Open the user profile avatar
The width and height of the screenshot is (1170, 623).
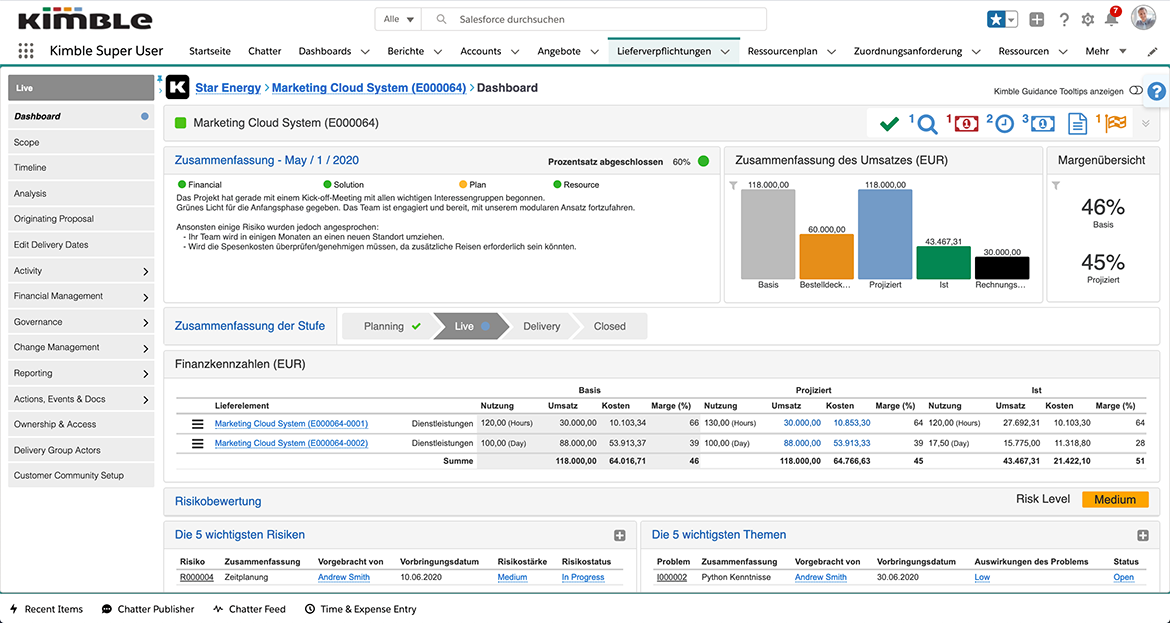click(x=1143, y=18)
